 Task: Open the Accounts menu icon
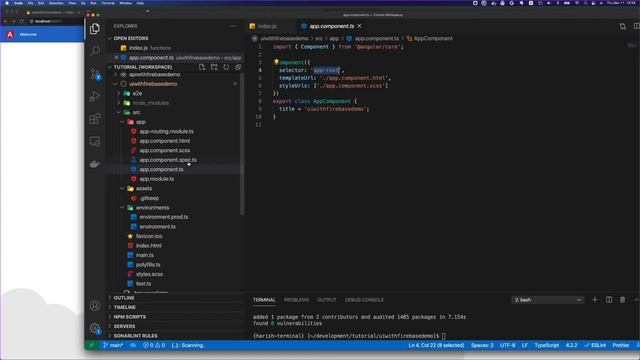coord(95,306)
